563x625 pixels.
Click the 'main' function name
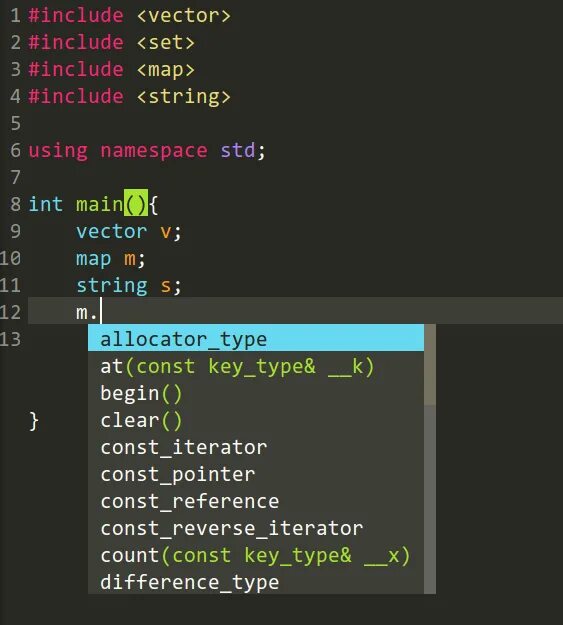(x=100, y=204)
